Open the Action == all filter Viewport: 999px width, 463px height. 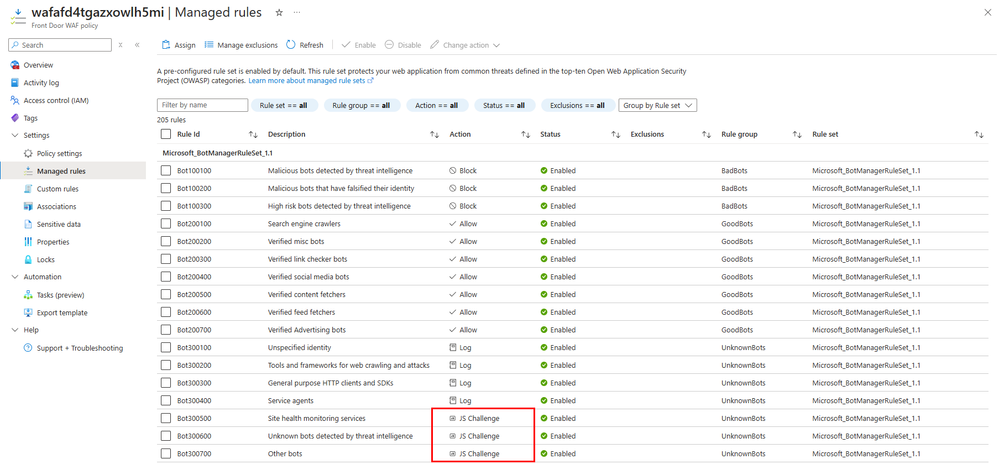437,106
